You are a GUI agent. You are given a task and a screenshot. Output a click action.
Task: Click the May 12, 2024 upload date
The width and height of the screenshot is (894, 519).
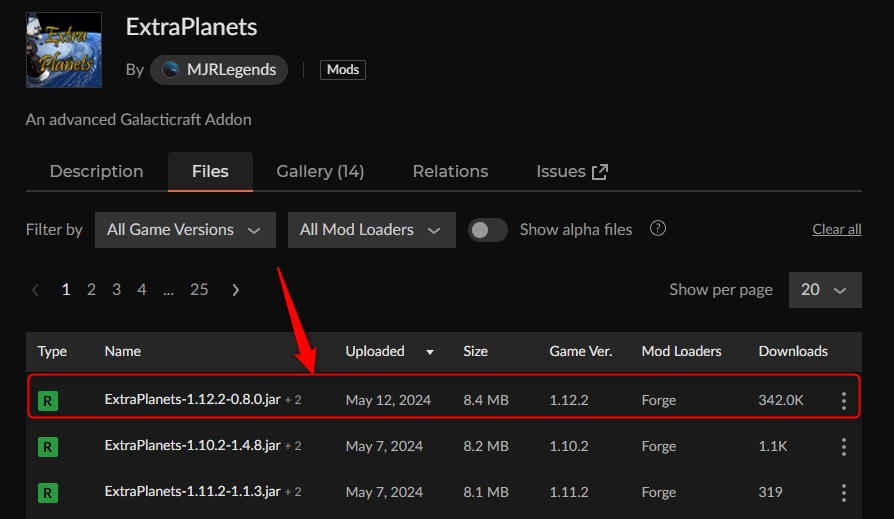(x=388, y=400)
